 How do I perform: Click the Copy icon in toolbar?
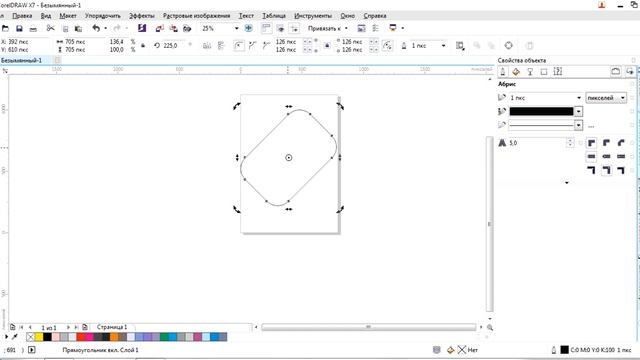(65, 29)
